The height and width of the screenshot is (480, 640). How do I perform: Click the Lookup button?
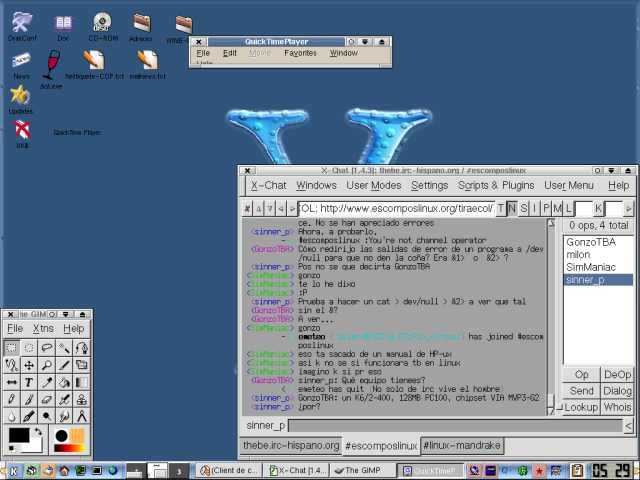click(x=581, y=407)
